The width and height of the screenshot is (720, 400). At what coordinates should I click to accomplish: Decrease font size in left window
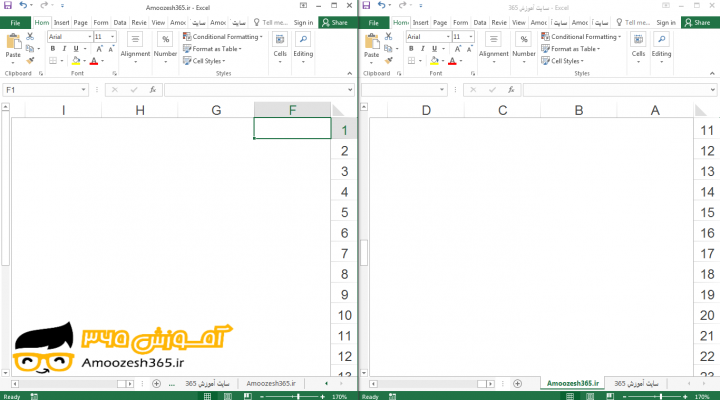(x=111, y=48)
